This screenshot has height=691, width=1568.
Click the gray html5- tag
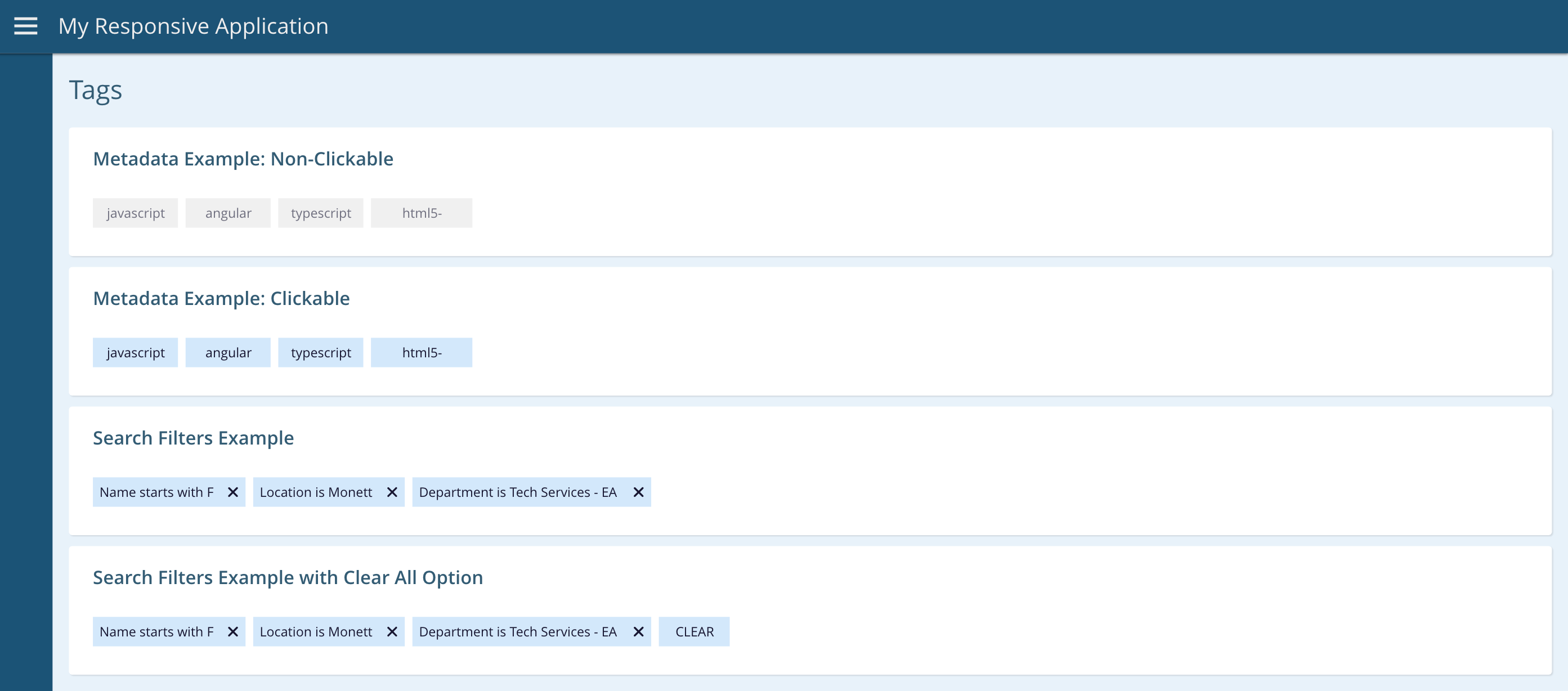(x=421, y=213)
